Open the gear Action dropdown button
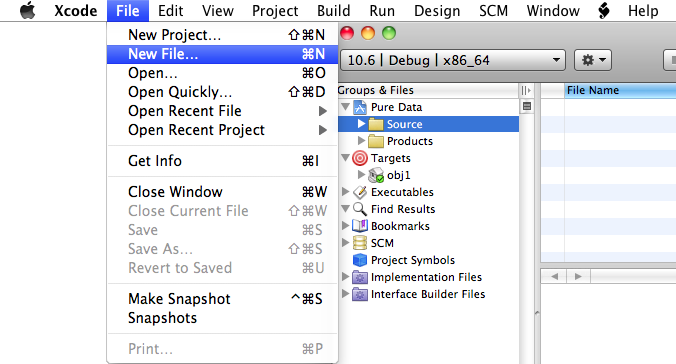Screen dimensions: 676x364 pyautogui.click(x=594, y=60)
